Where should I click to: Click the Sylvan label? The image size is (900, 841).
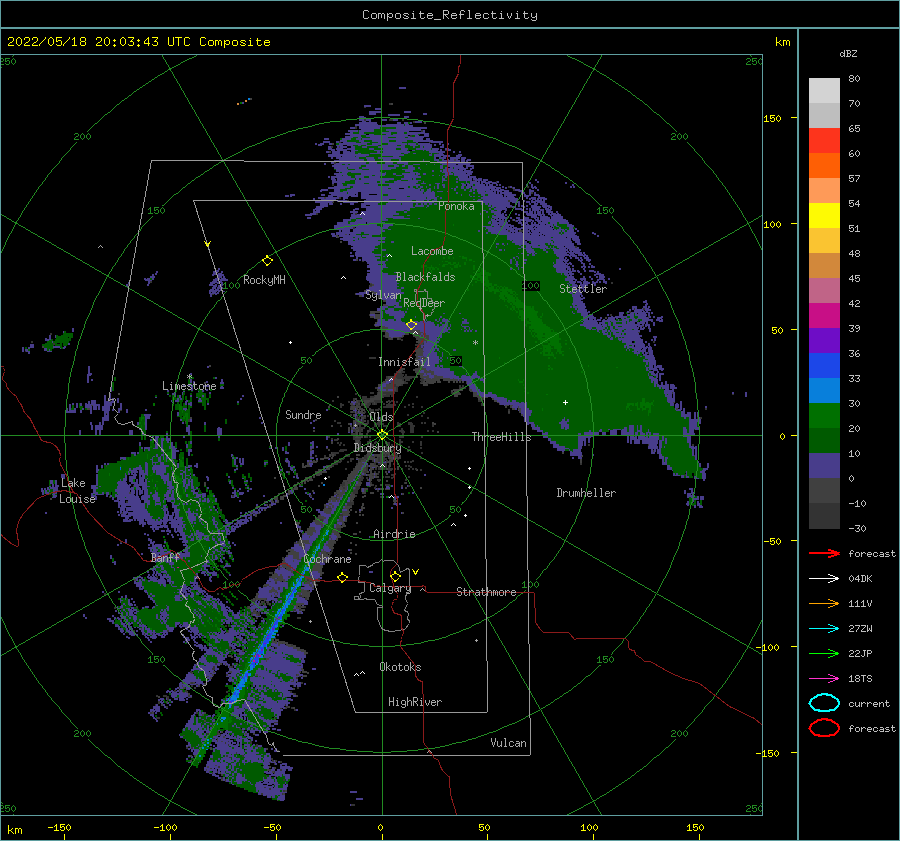pos(383,295)
